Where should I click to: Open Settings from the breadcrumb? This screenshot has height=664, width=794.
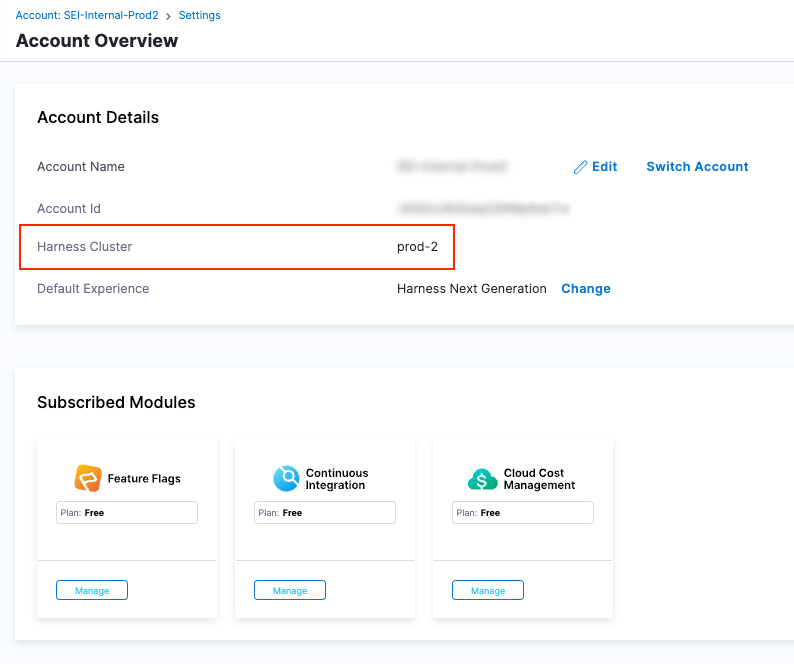coord(200,16)
